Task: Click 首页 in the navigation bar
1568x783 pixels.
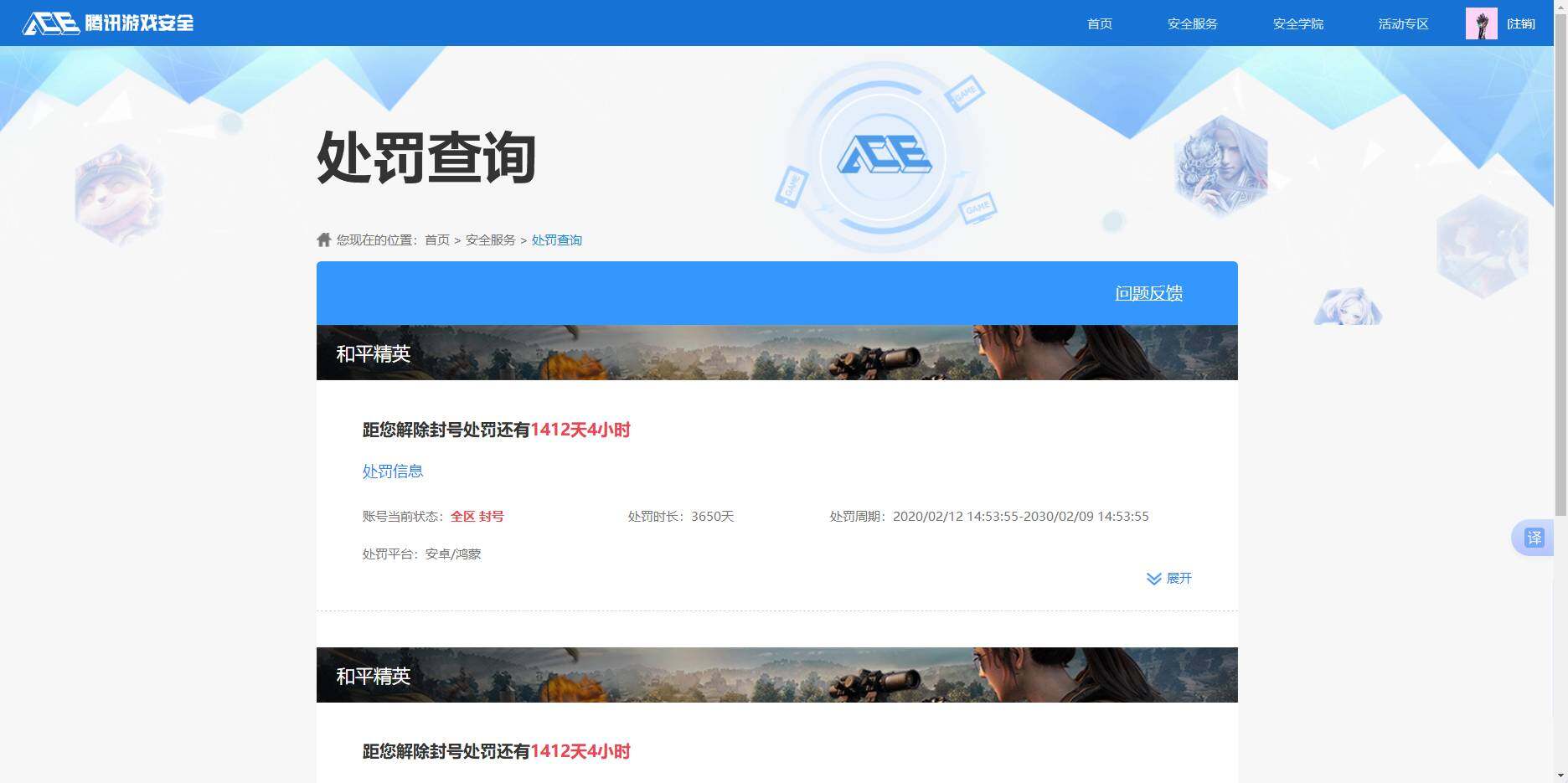Action: [1099, 23]
